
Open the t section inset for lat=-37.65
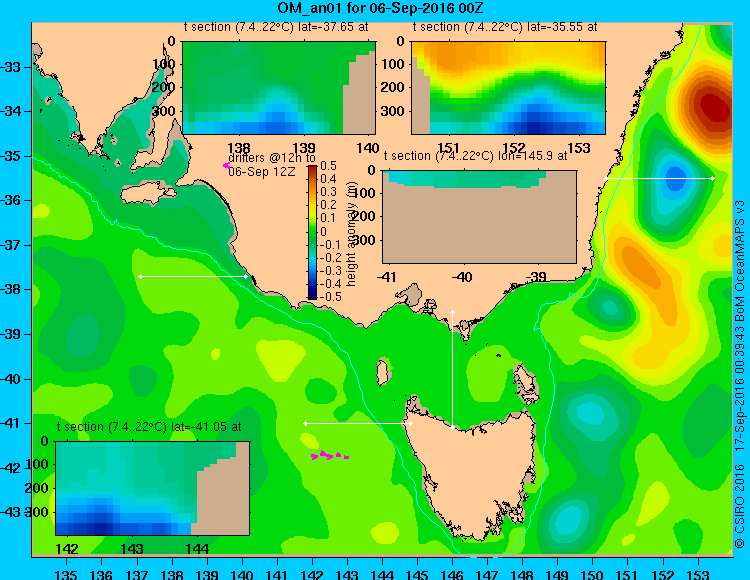point(279,88)
